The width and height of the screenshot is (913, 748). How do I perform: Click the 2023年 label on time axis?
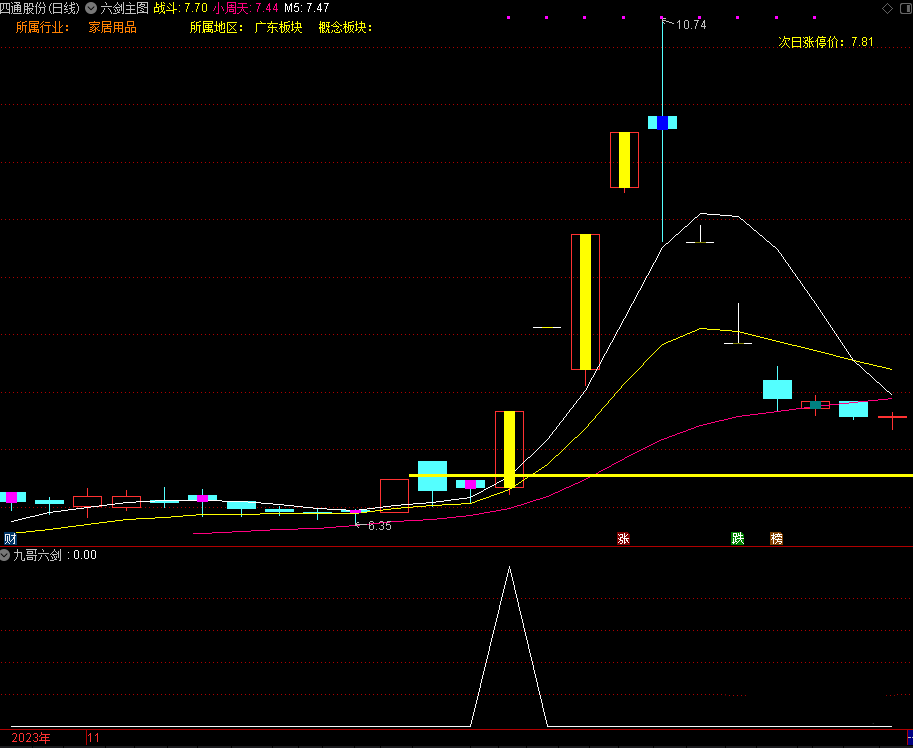[30, 738]
